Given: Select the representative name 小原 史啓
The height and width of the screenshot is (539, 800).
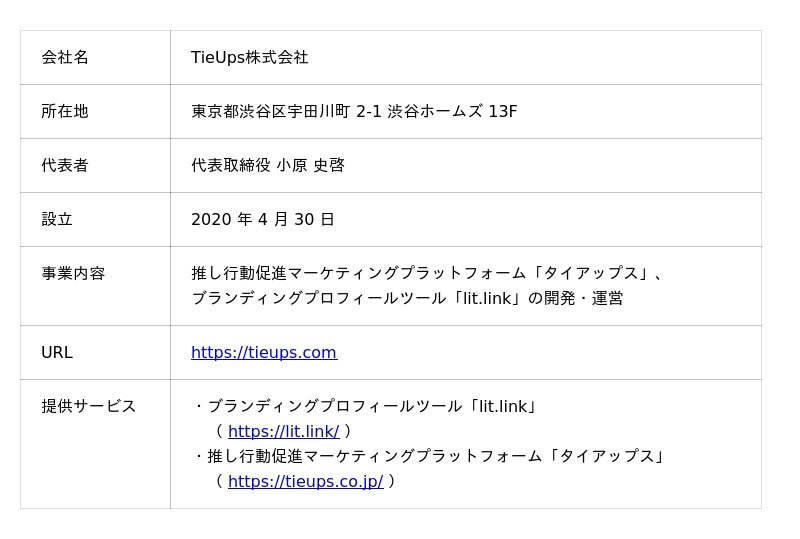Looking at the screenshot, I should pyautogui.click(x=311, y=165).
